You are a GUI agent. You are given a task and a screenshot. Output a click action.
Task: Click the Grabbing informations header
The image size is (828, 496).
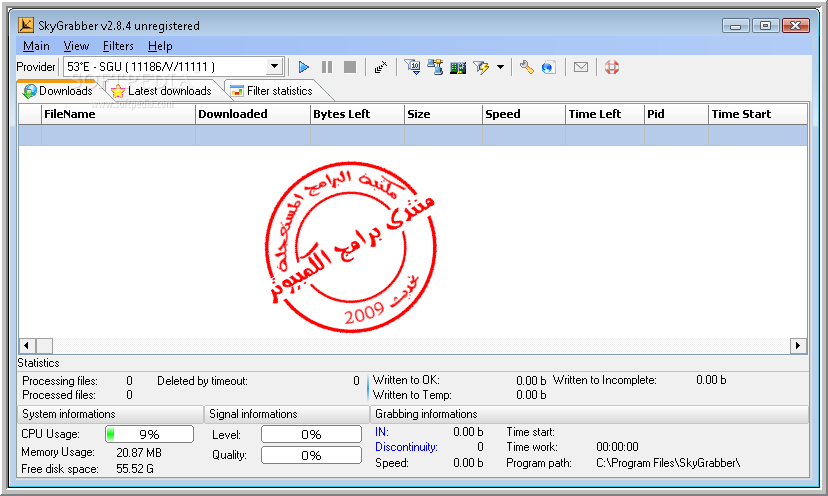click(x=589, y=414)
